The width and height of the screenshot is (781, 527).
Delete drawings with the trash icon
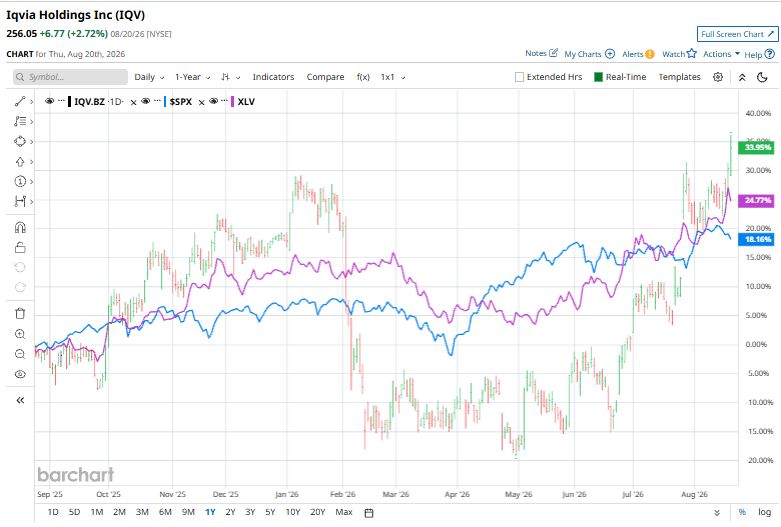click(20, 314)
